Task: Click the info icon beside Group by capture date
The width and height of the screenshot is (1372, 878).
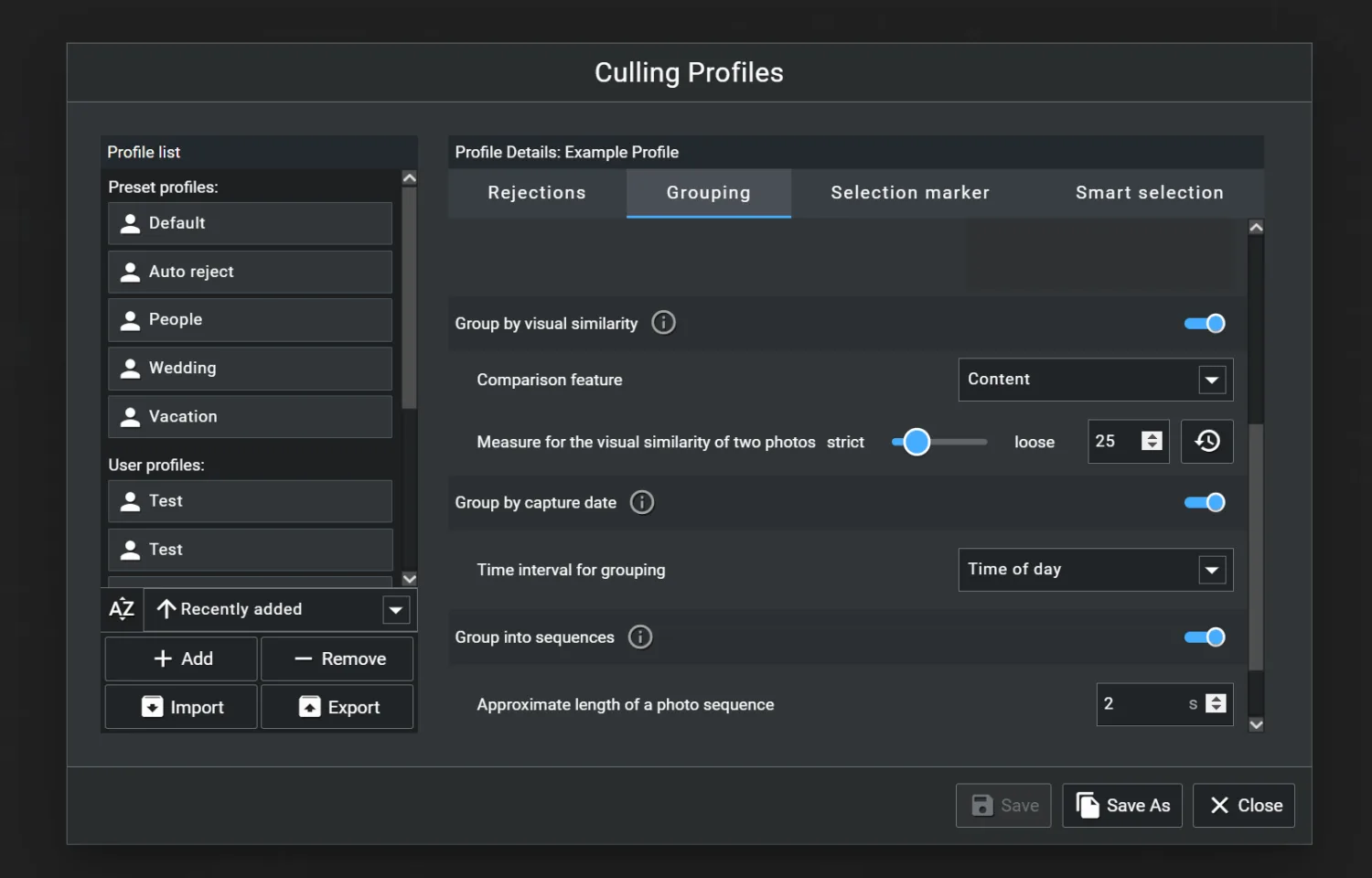Action: click(x=642, y=502)
